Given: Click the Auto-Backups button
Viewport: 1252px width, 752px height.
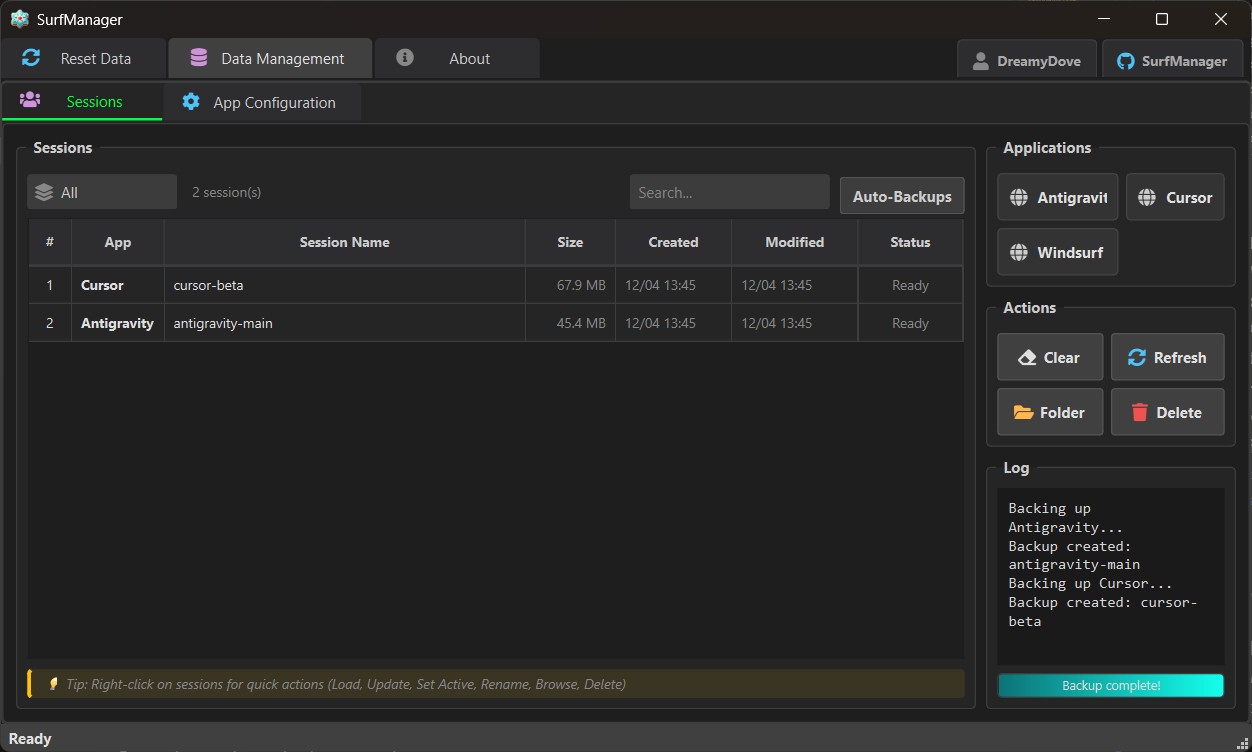Looking at the screenshot, I should tap(902, 196).
